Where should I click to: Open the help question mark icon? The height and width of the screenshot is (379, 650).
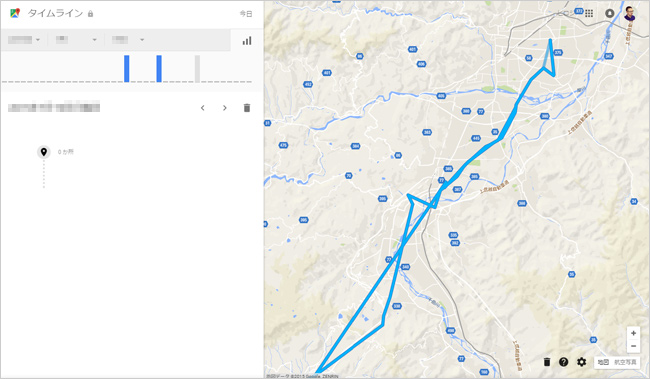click(563, 362)
